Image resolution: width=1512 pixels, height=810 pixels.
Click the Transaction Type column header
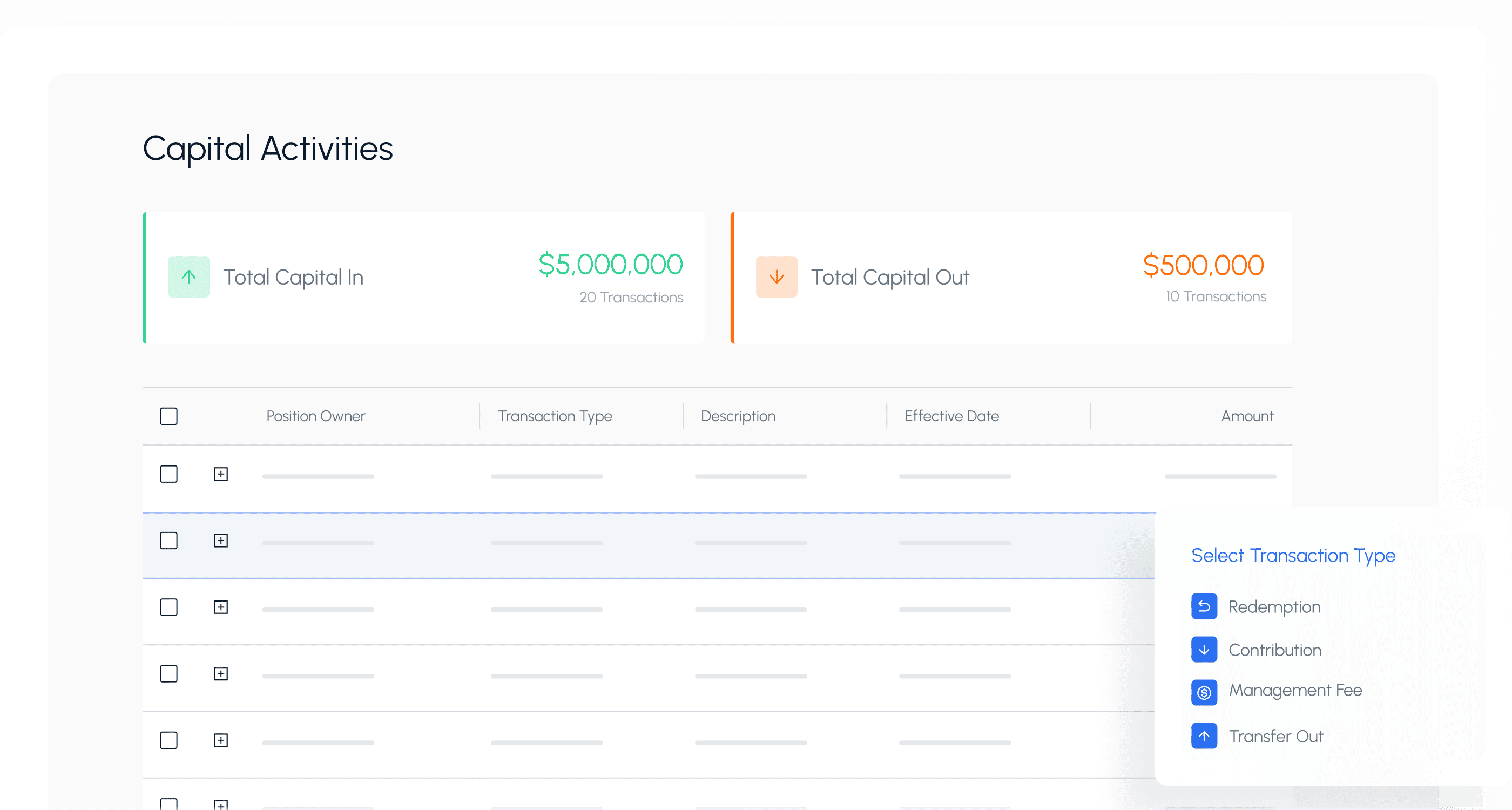(554, 416)
